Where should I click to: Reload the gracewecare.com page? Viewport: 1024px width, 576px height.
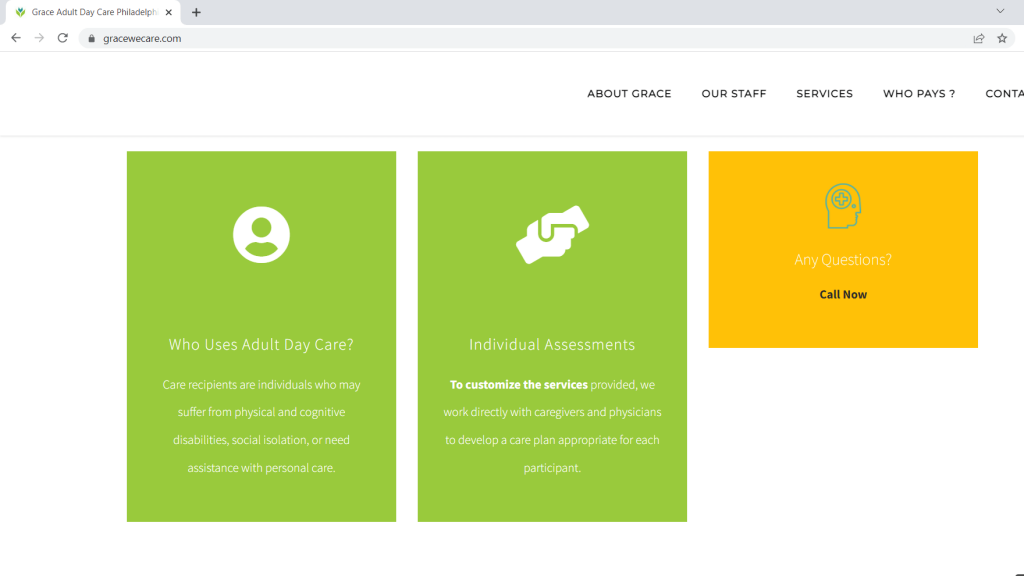[63, 38]
